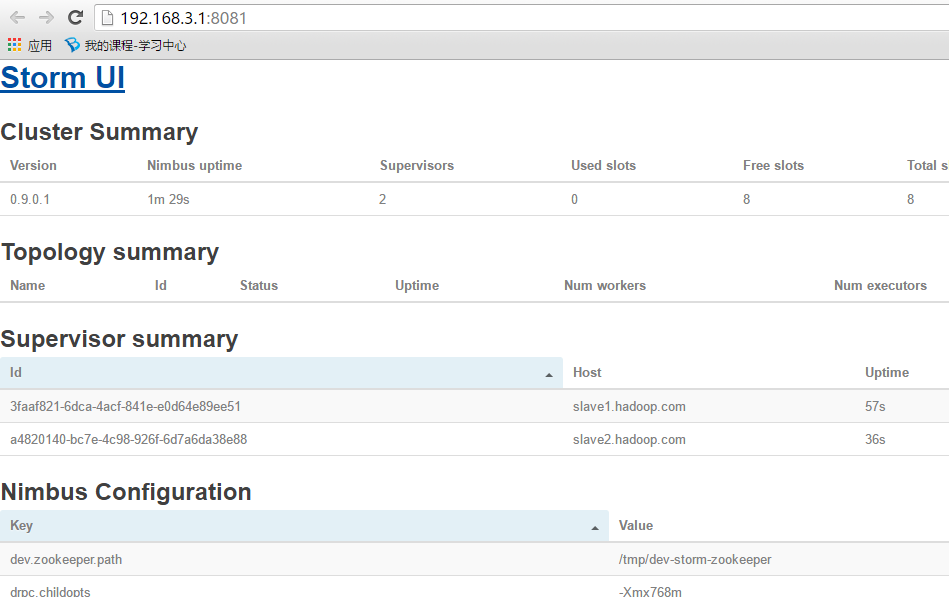Click the browser back arrow
Viewport: 949px width, 597px height.
[x=18, y=18]
